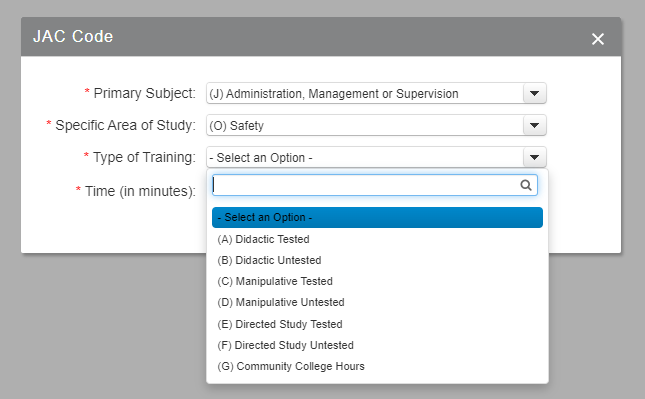
Task: Close the JAC Code dialog
Action: [597, 39]
